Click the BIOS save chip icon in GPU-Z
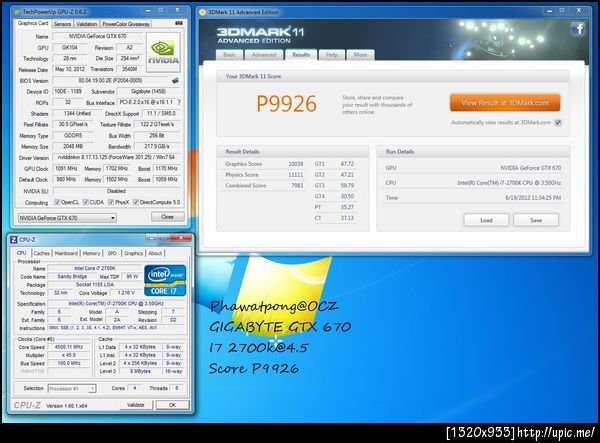Screen dimensions: 600x443 click(x=175, y=80)
